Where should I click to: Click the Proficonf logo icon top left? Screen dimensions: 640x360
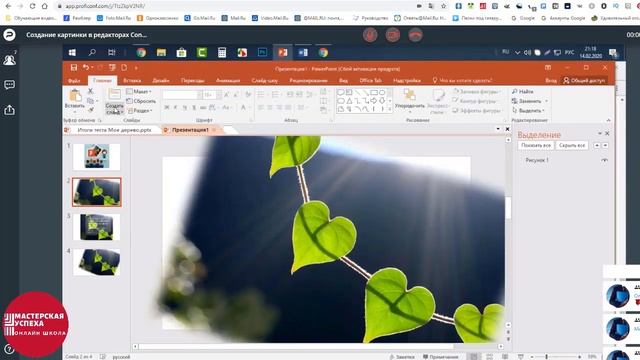(x=9, y=35)
